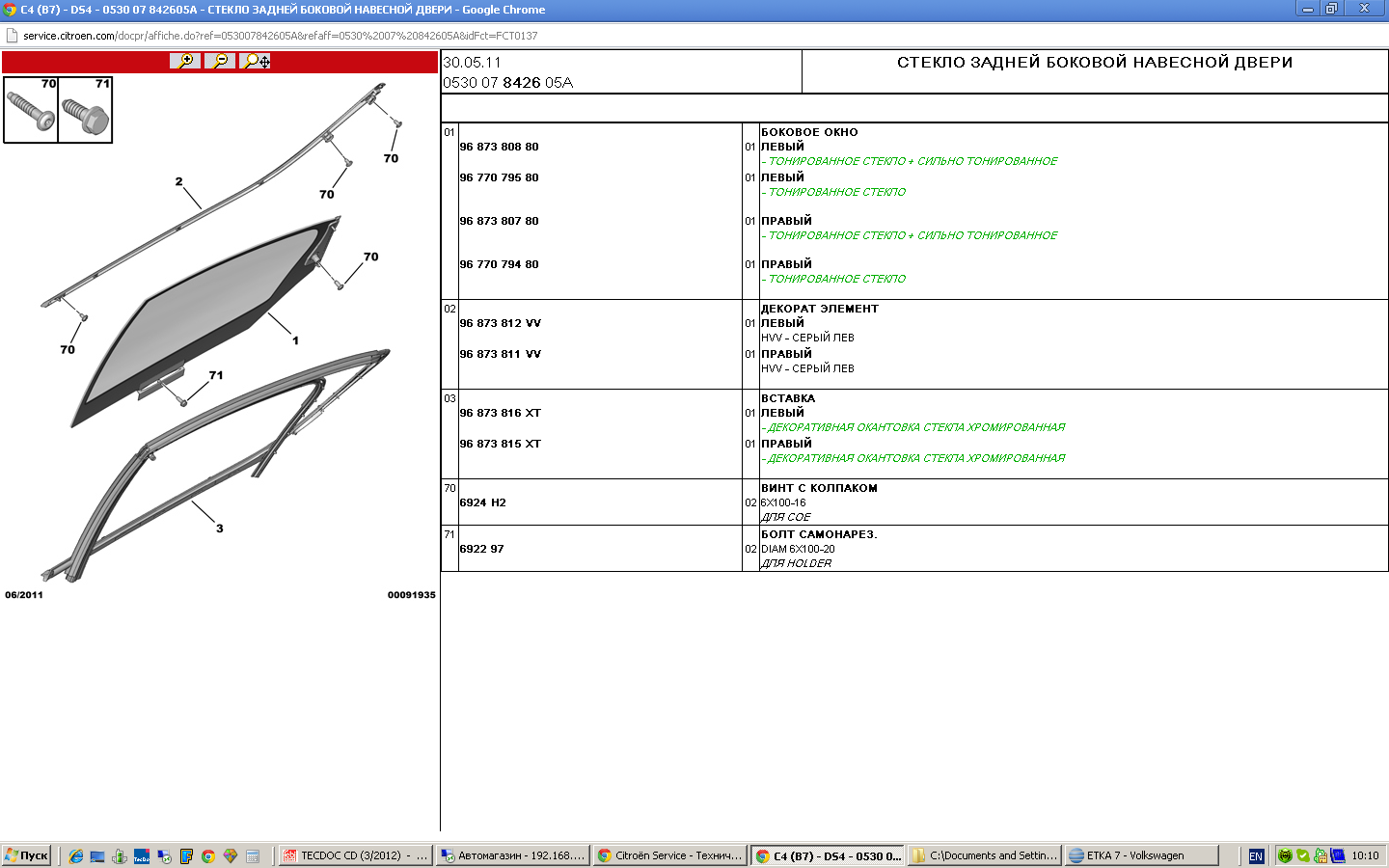Switch to Citroën Service taskbar window
Screen dimensions: 1389x868
pos(669,855)
